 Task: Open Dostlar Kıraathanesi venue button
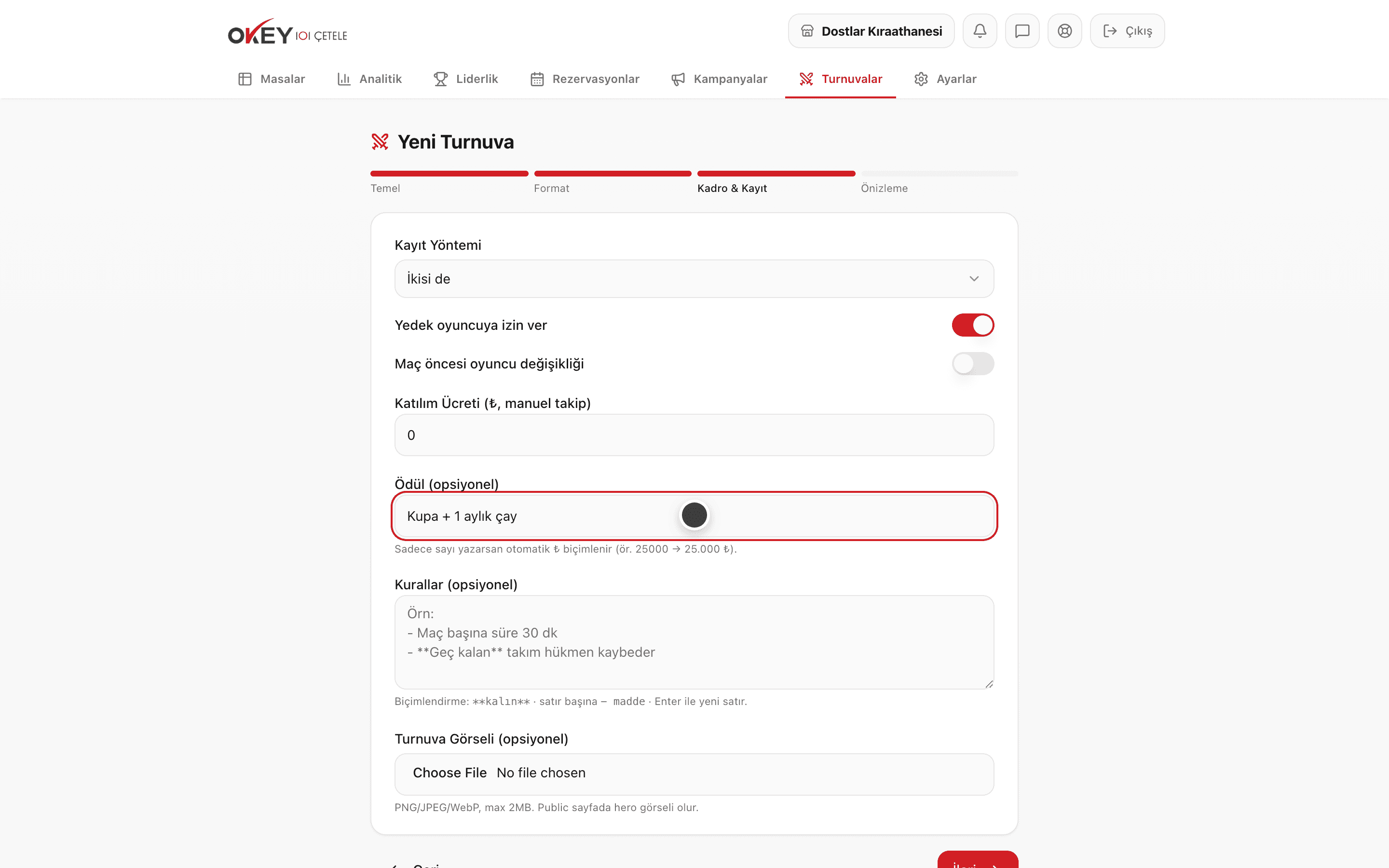pyautogui.click(x=872, y=31)
